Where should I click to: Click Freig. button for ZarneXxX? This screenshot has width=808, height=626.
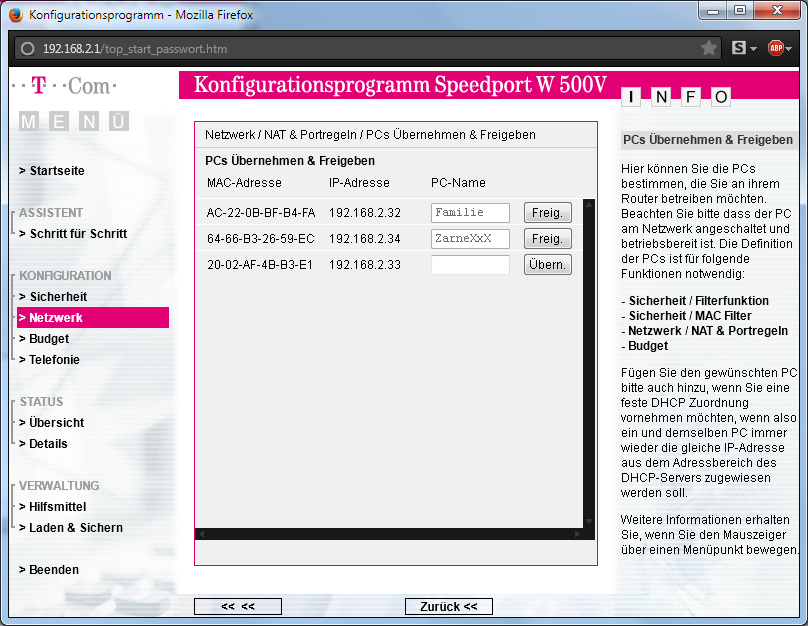(548, 239)
